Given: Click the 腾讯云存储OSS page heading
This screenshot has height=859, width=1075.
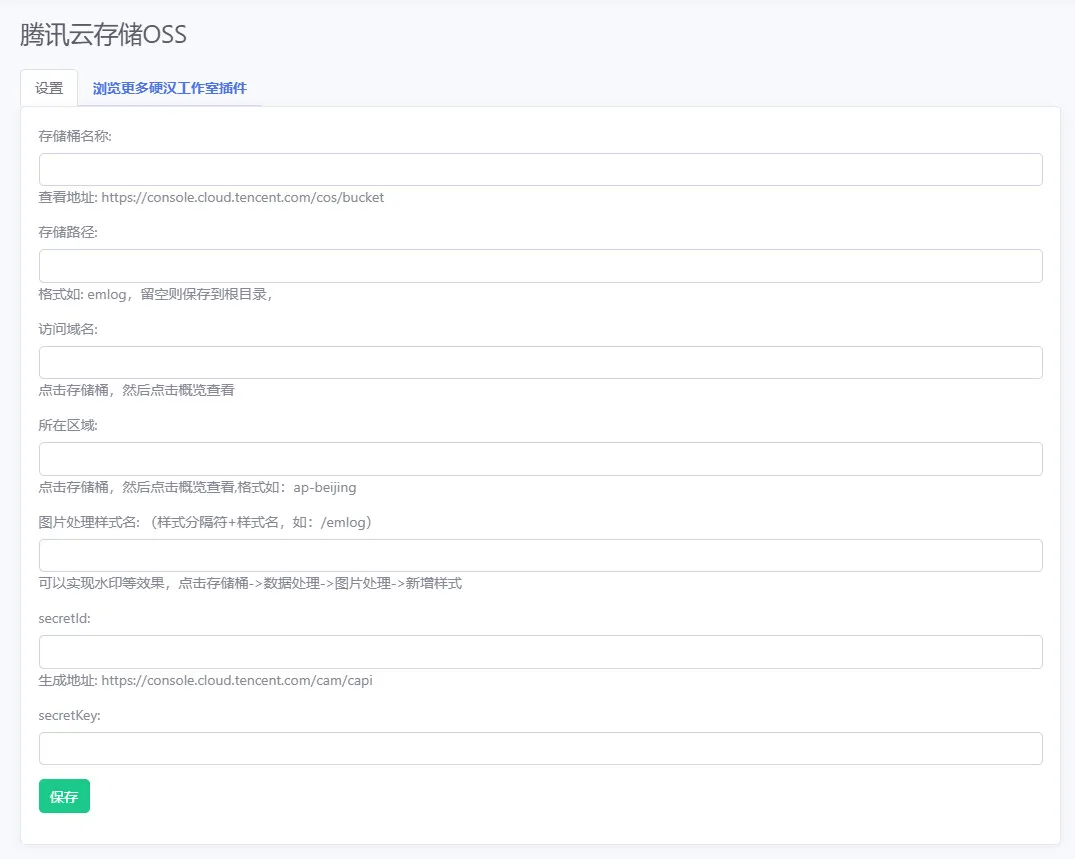Looking at the screenshot, I should tap(104, 34).
